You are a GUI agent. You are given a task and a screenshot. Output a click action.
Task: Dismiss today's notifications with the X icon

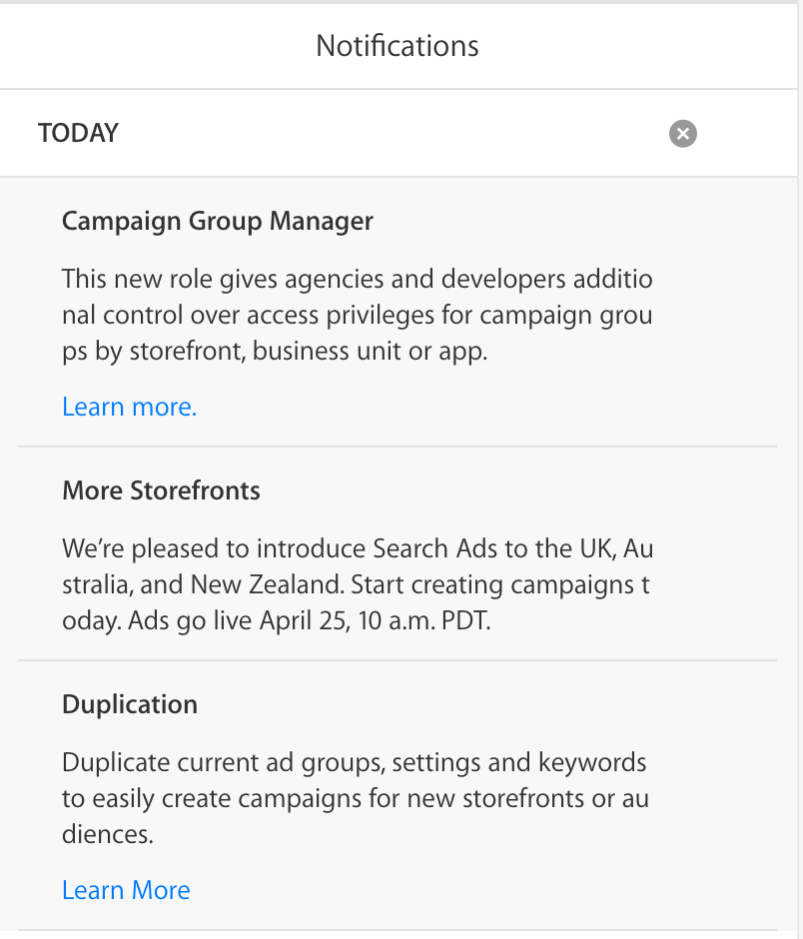coord(683,133)
